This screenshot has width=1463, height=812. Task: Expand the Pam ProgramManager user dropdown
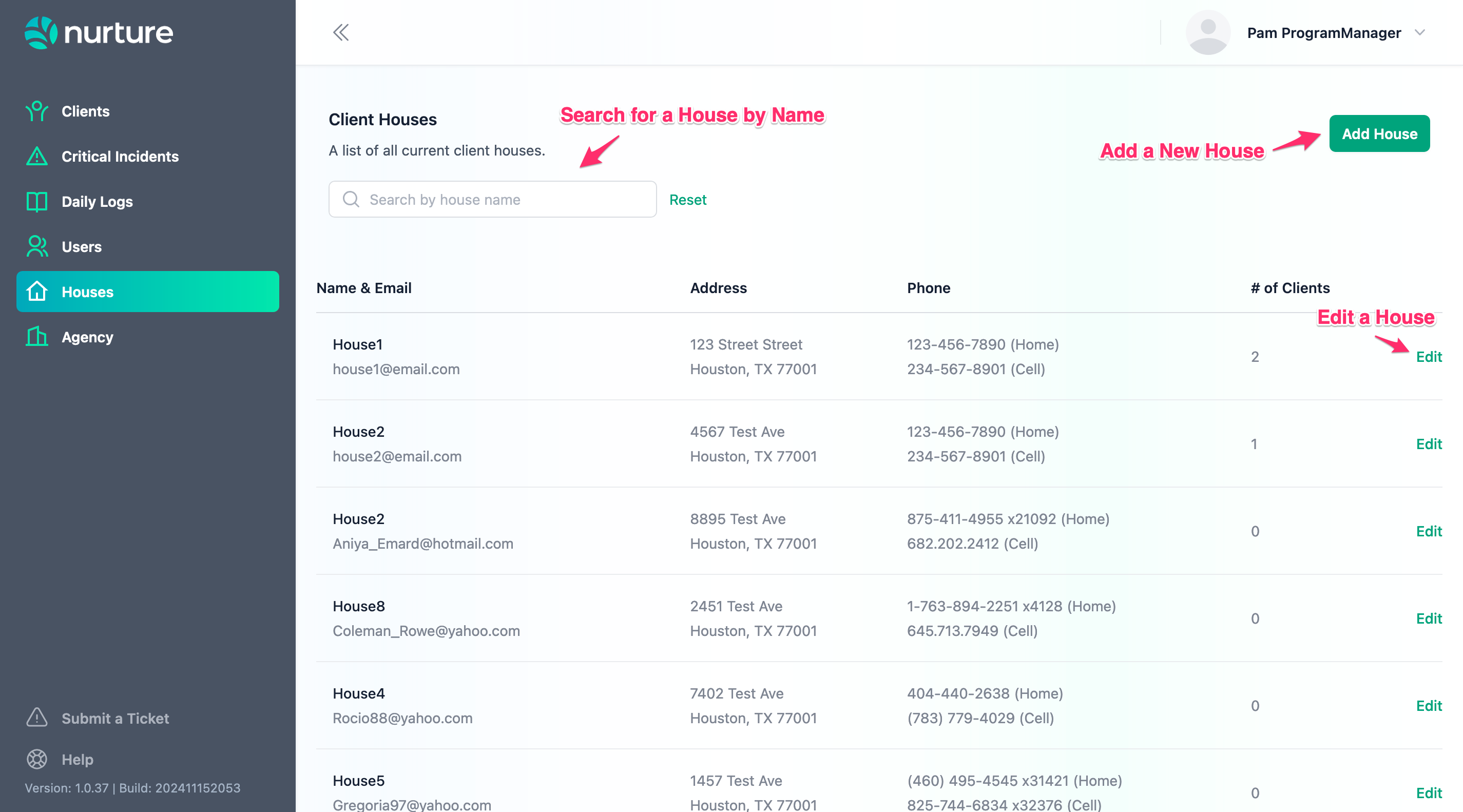point(1419,32)
